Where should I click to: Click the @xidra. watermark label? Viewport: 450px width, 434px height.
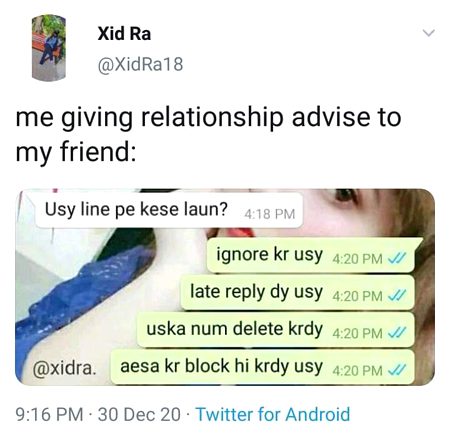(x=64, y=368)
